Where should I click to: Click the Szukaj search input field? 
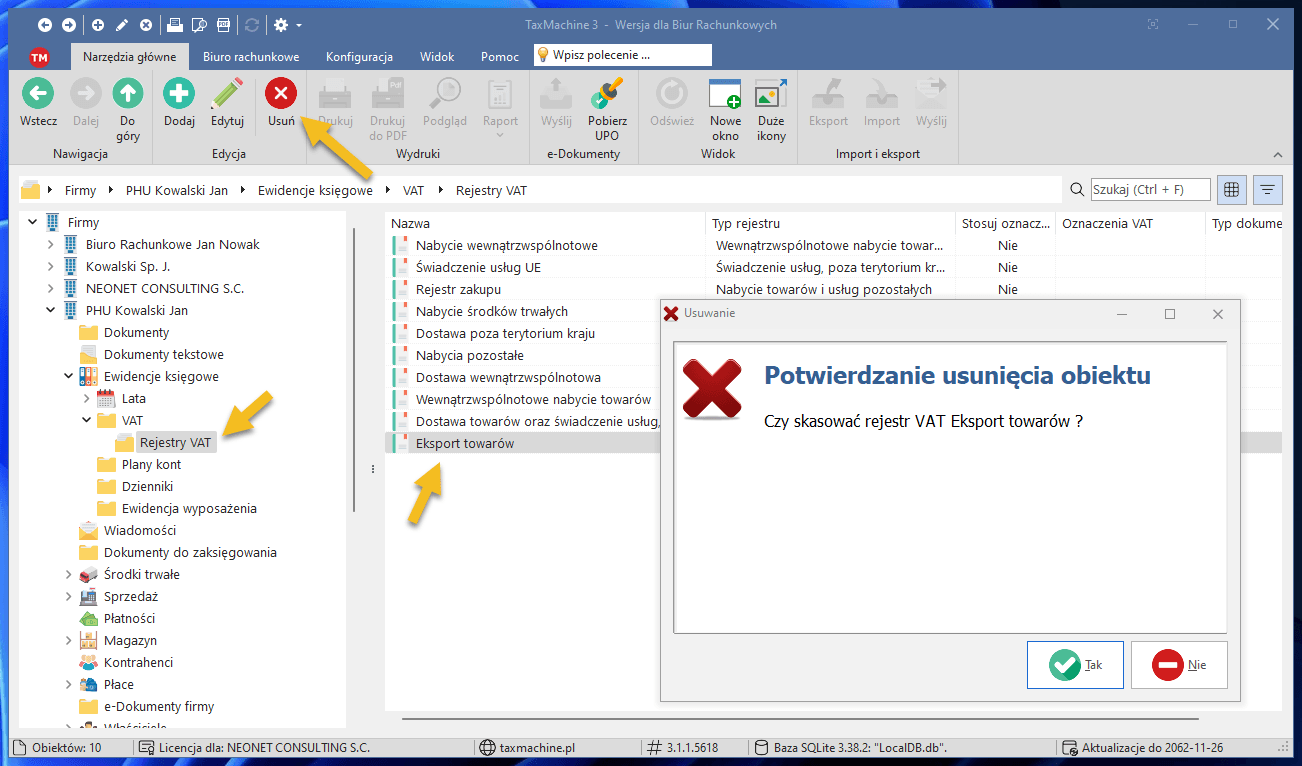click(x=1150, y=189)
